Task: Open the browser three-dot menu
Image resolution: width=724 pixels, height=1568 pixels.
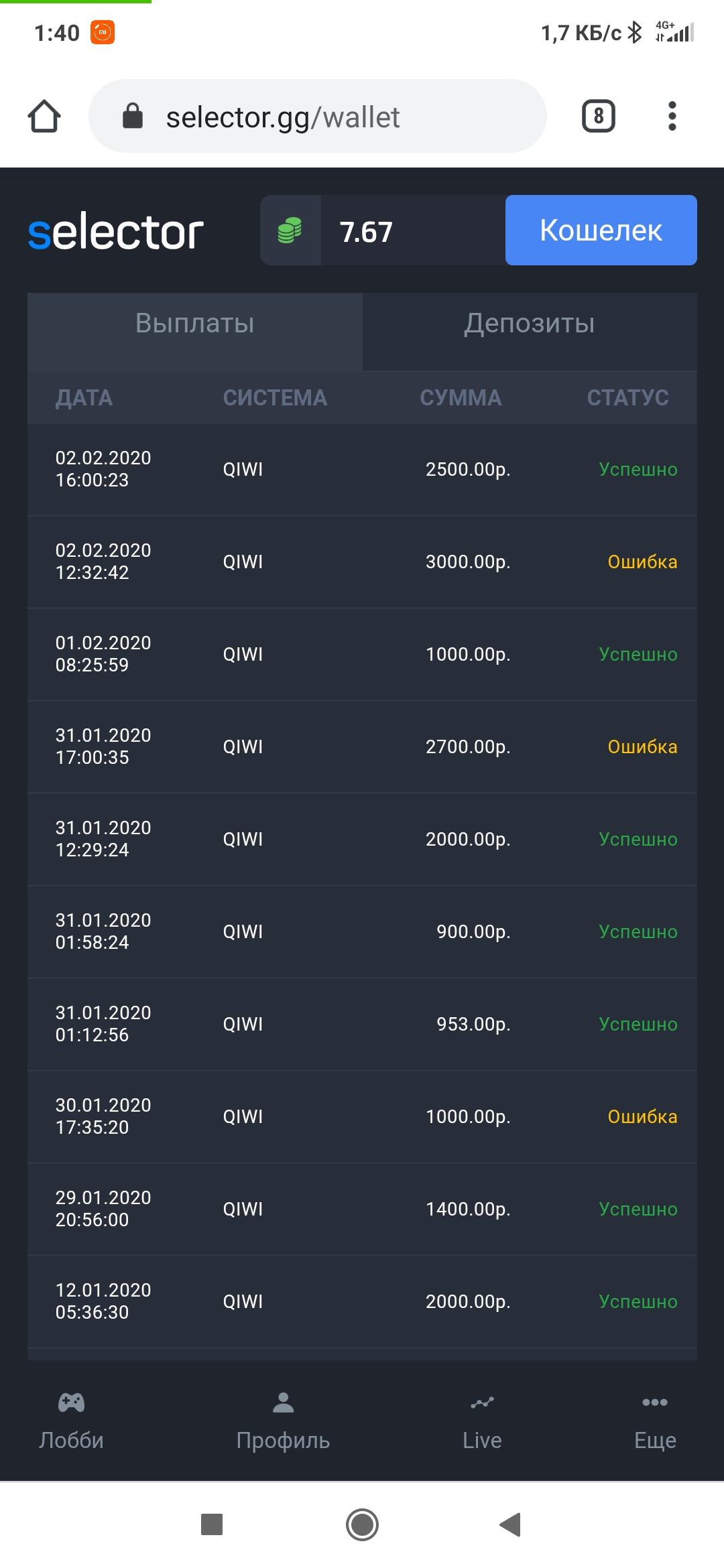Action: (x=672, y=117)
